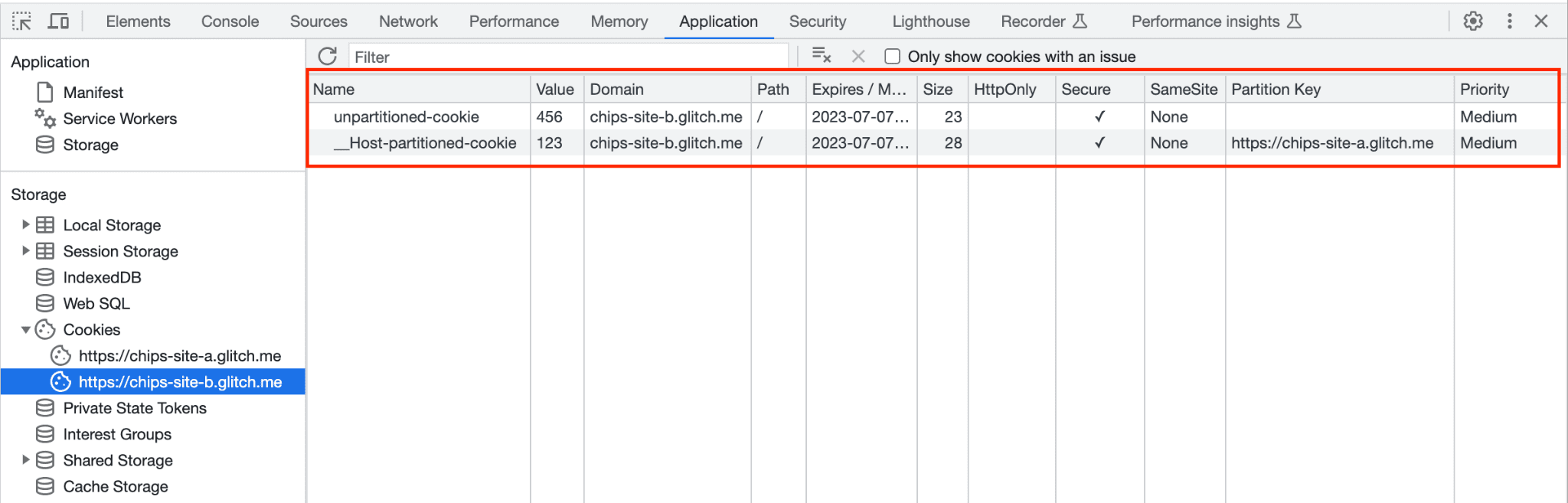The height and width of the screenshot is (503, 1568).
Task: Refresh the cookies table
Action: [x=328, y=57]
